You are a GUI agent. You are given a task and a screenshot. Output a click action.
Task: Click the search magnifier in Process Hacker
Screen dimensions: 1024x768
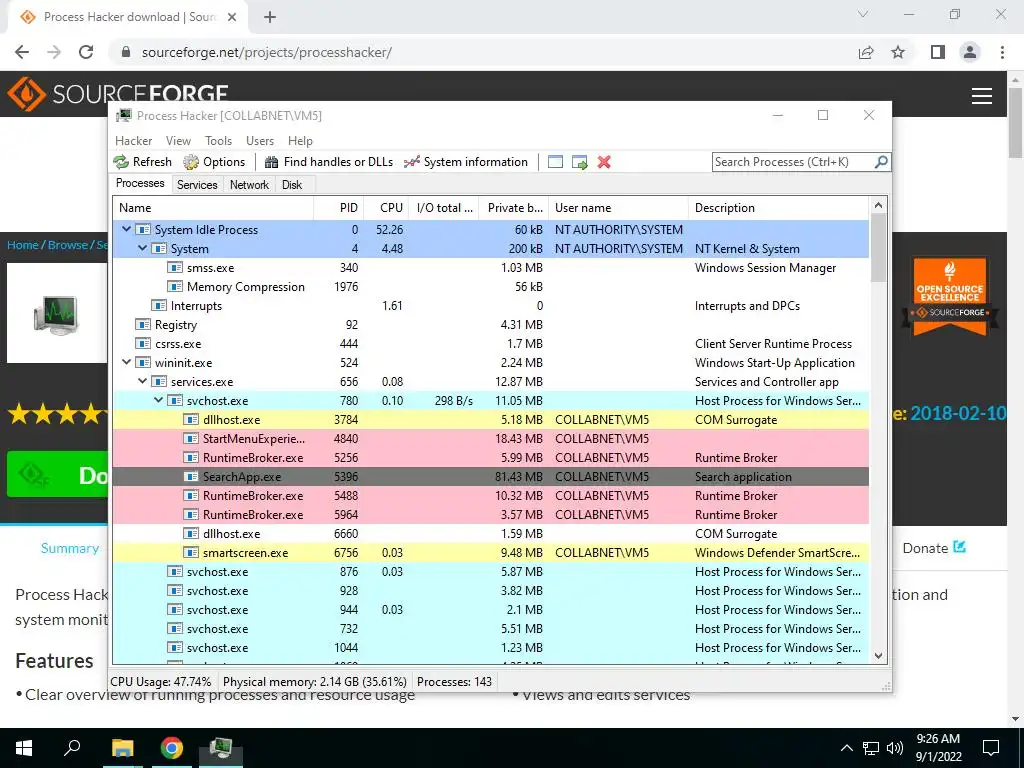pyautogui.click(x=881, y=161)
